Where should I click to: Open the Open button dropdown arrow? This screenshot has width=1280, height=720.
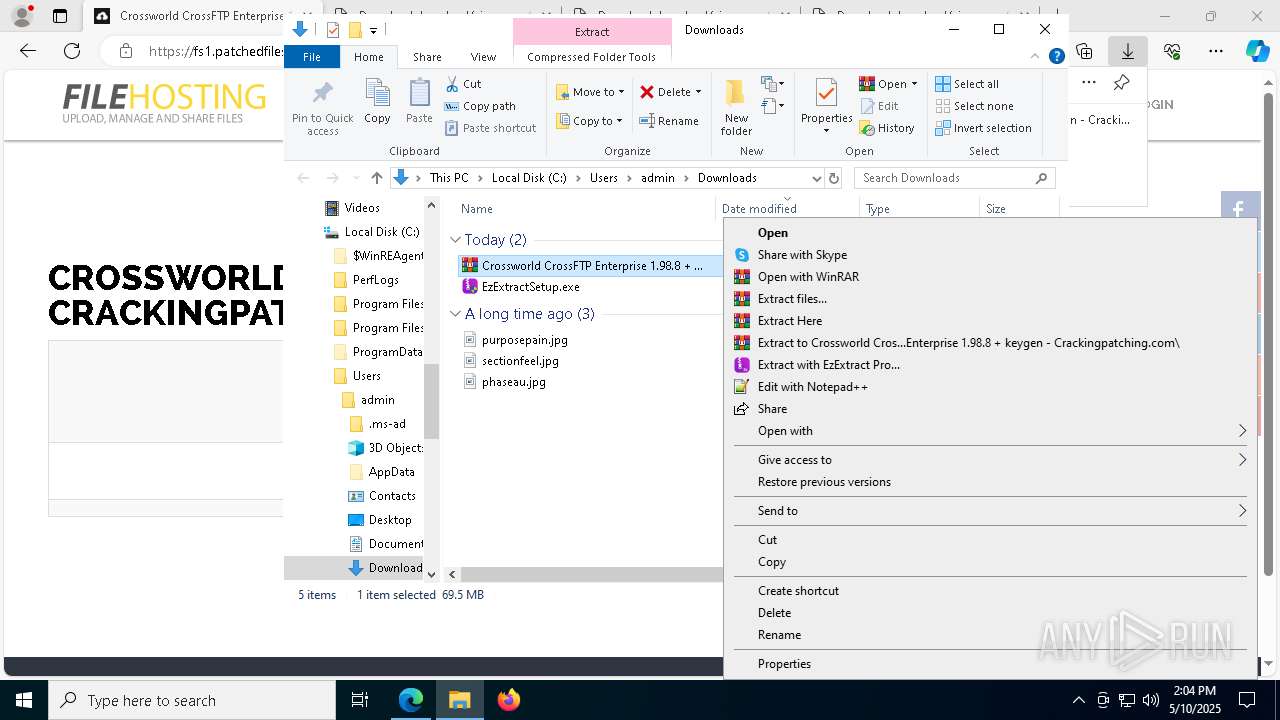tap(914, 84)
